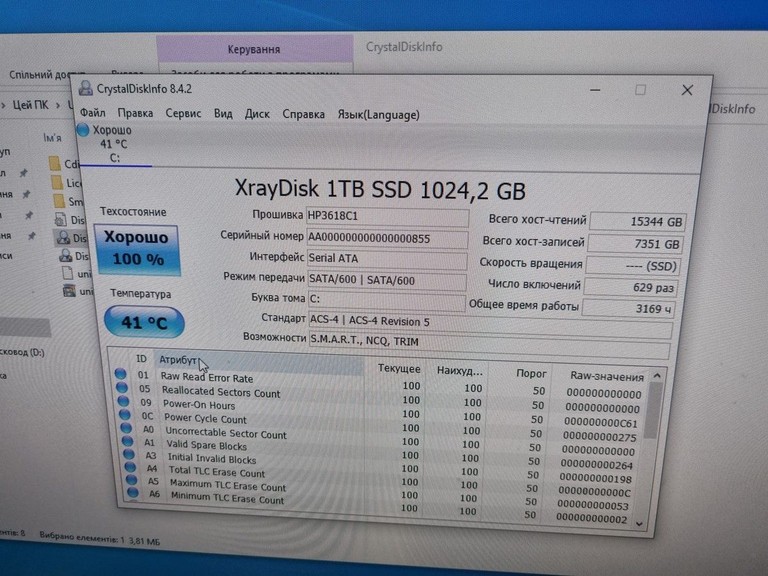Select the Power Cycle Count row
This screenshot has width=768, height=576.
[381, 424]
